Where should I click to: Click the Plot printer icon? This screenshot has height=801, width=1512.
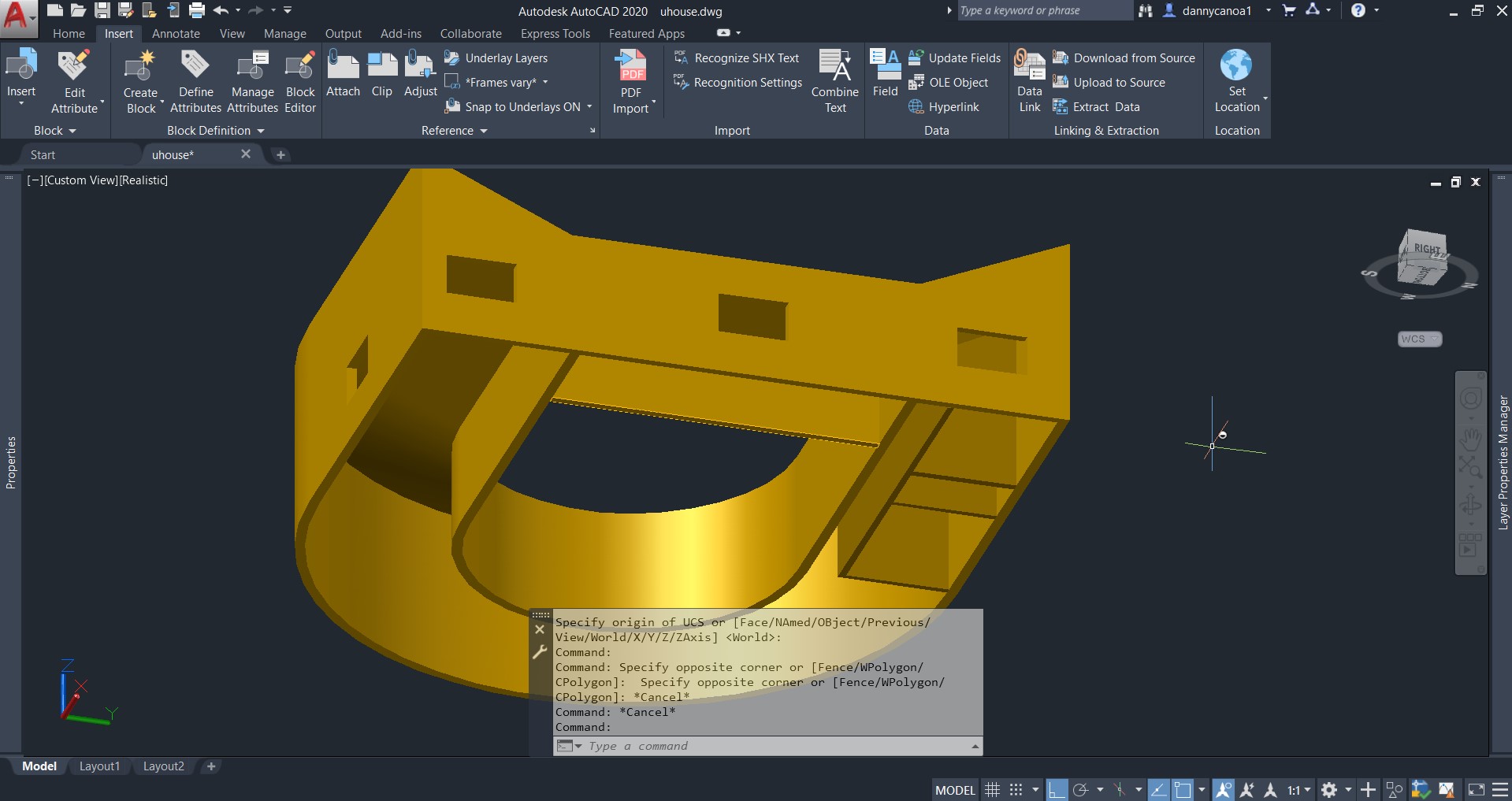[197, 10]
